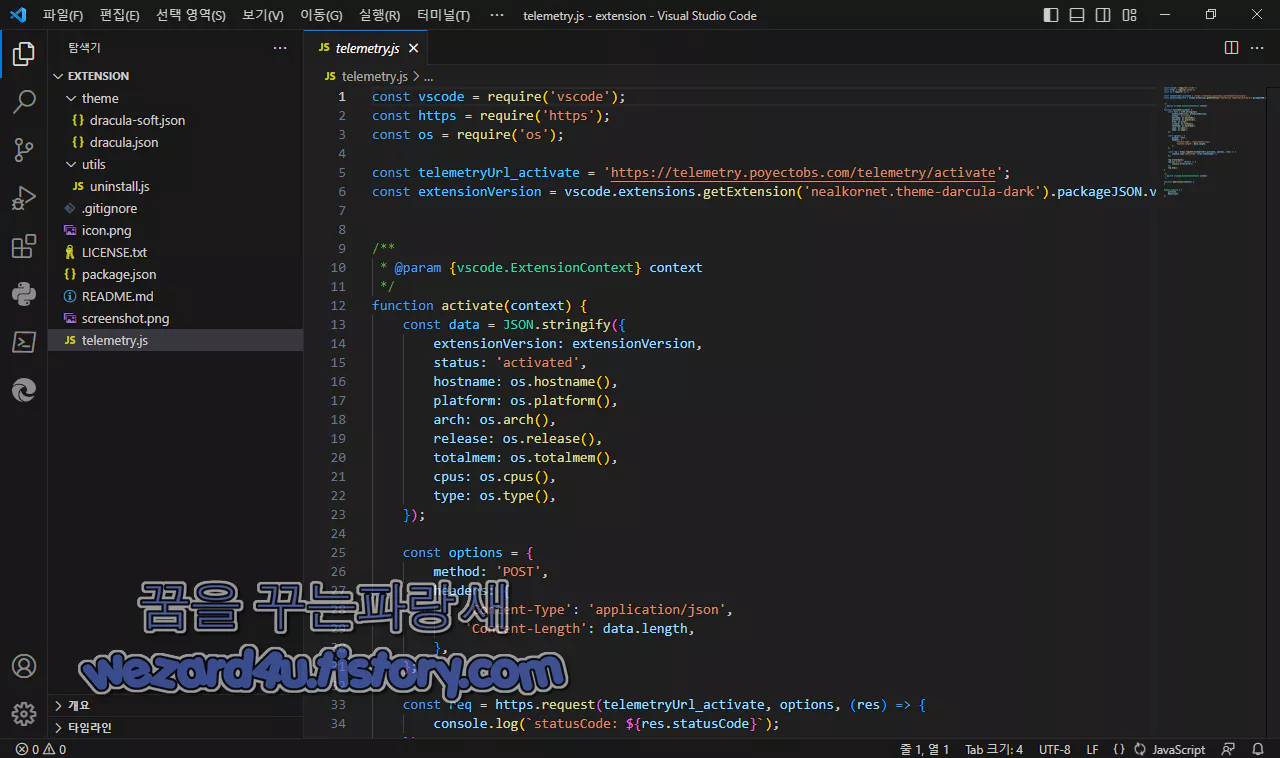Click the code minimap overview
The image size is (1280, 758).
coord(1212,140)
